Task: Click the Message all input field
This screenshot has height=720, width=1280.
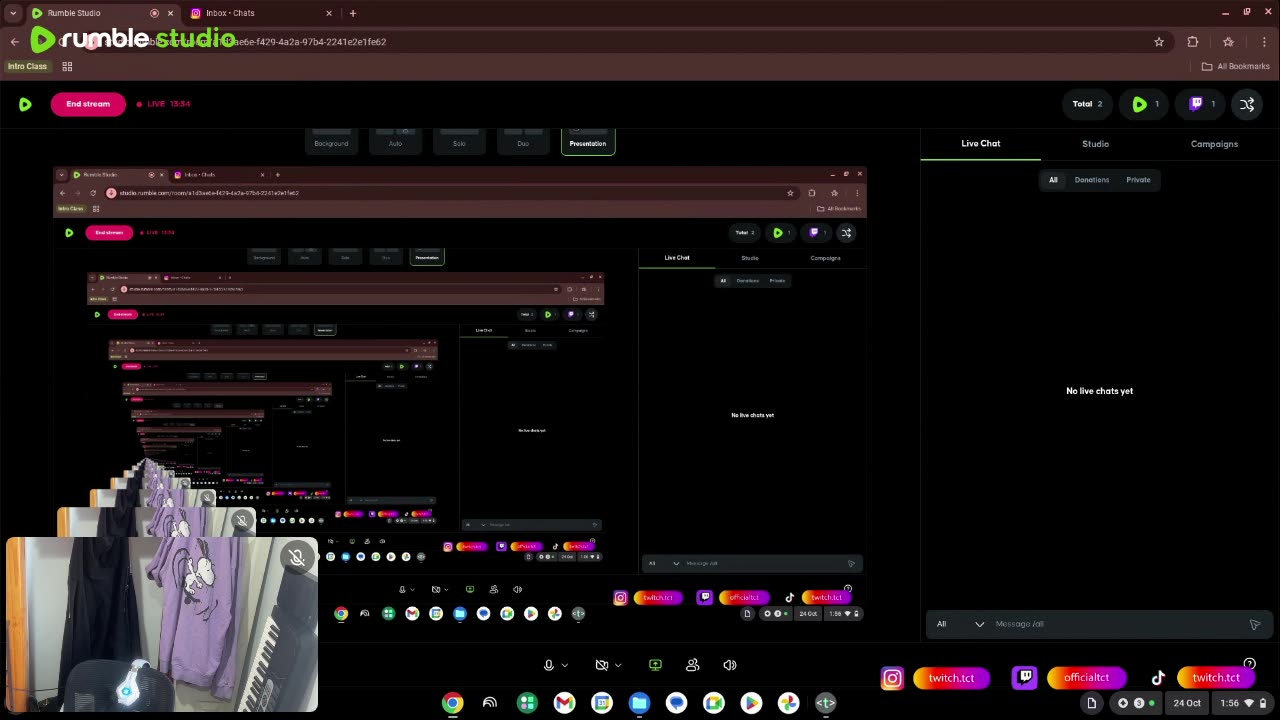Action: pyautogui.click(x=1115, y=624)
